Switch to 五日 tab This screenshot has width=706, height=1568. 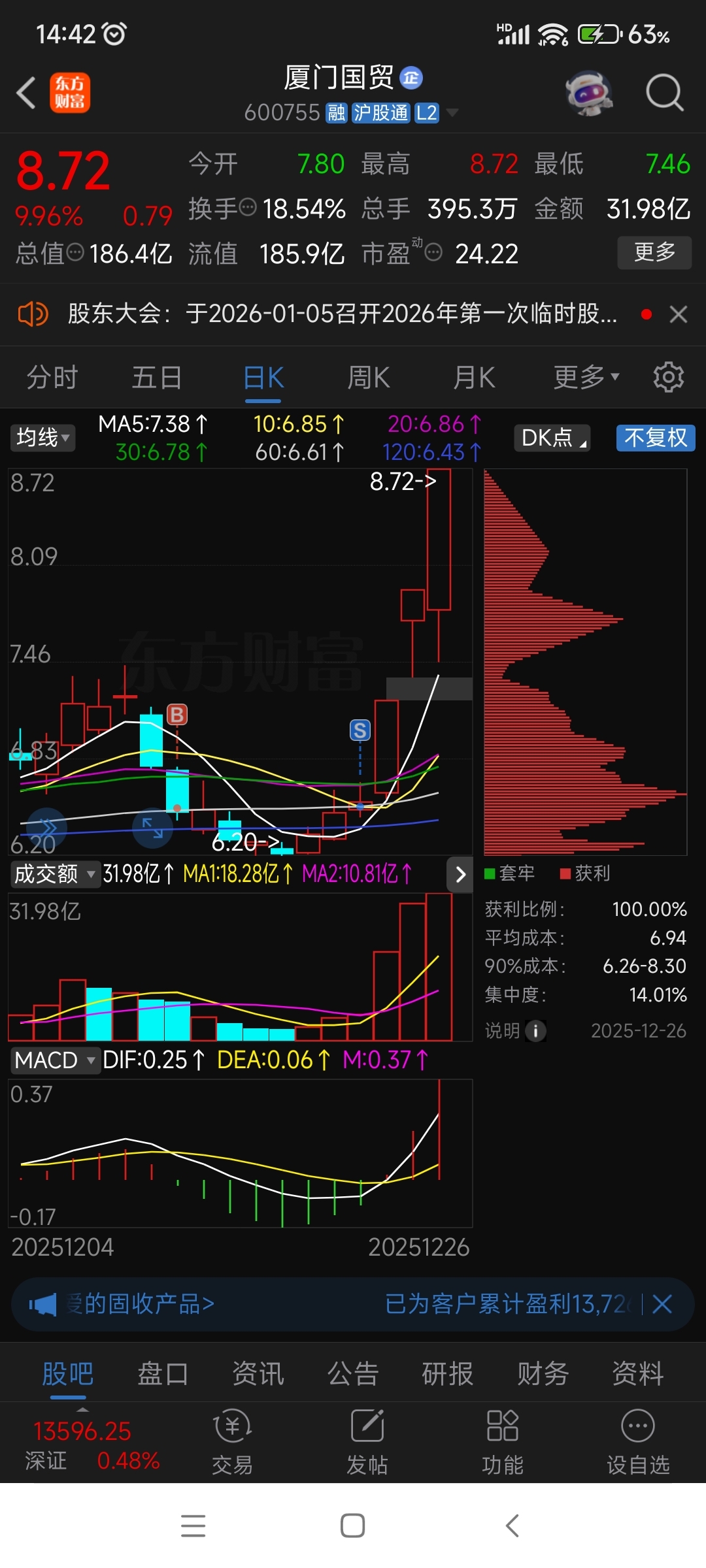pos(157,377)
